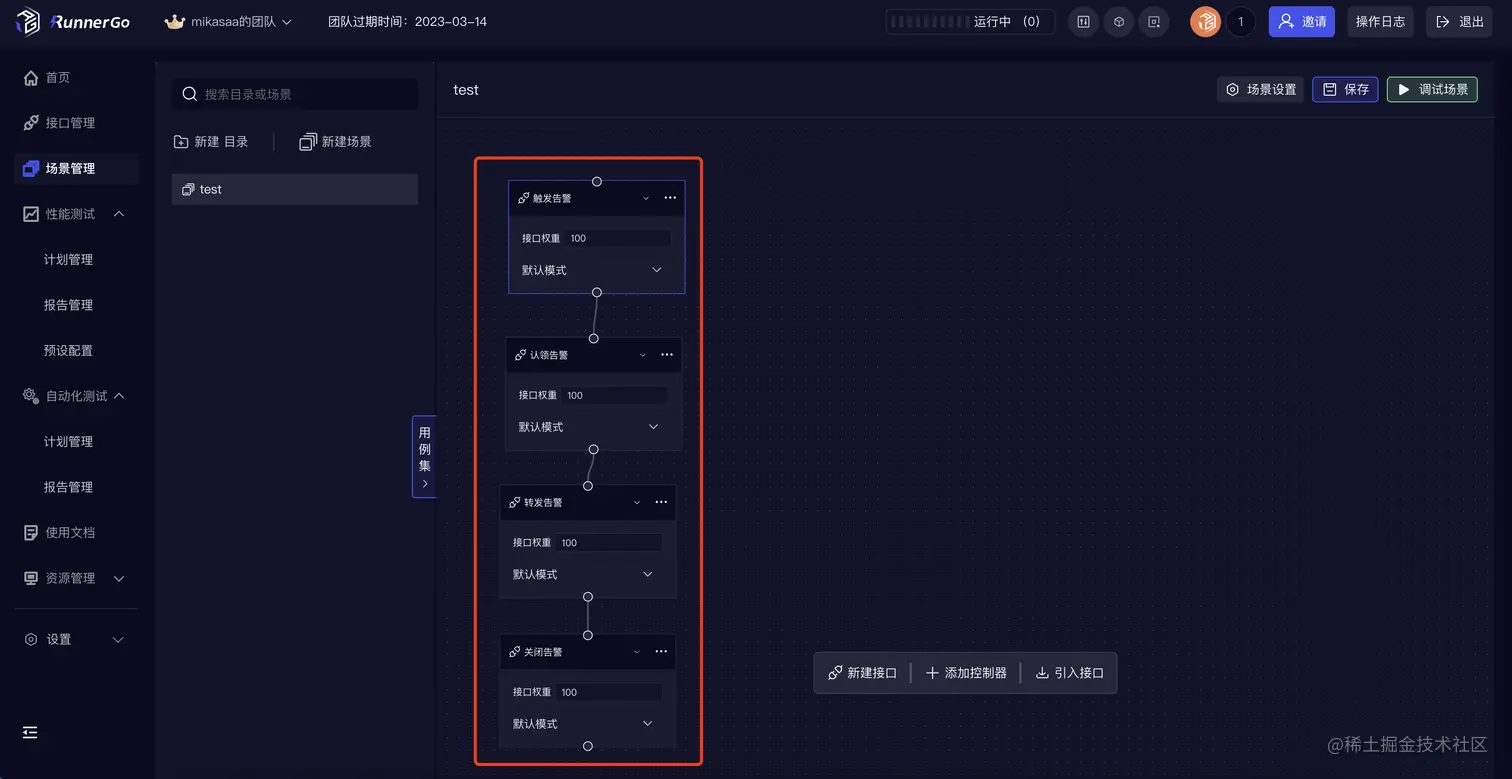Viewport: 1512px width, 779px height.
Task: Click the 认领告警 node link icon
Action: (521, 355)
